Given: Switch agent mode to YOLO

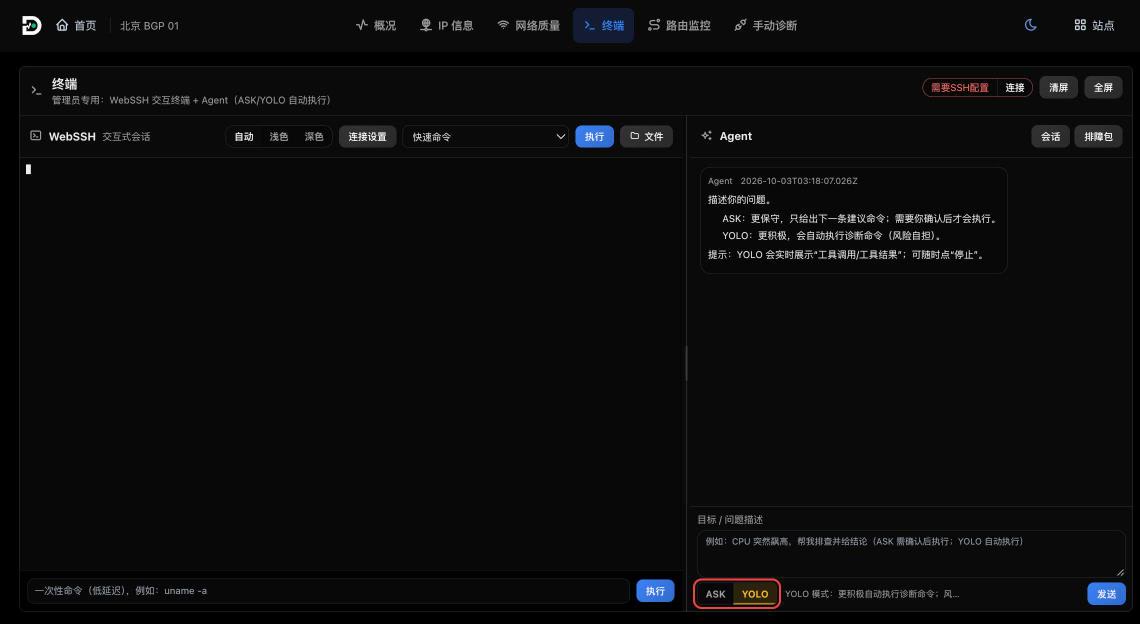Looking at the screenshot, I should click(755, 594).
